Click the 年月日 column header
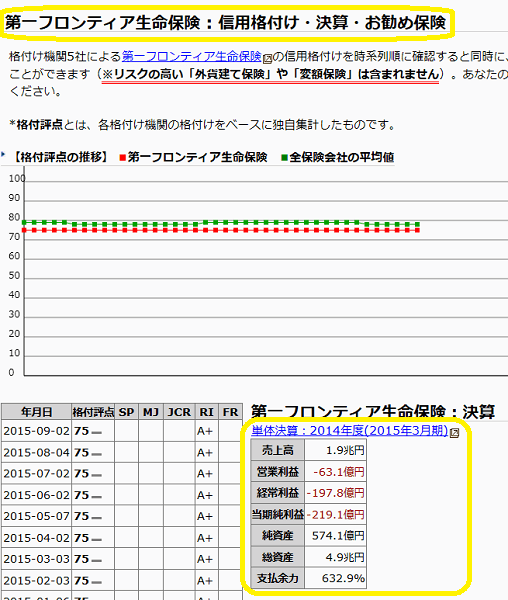The height and width of the screenshot is (600, 508). point(36,412)
